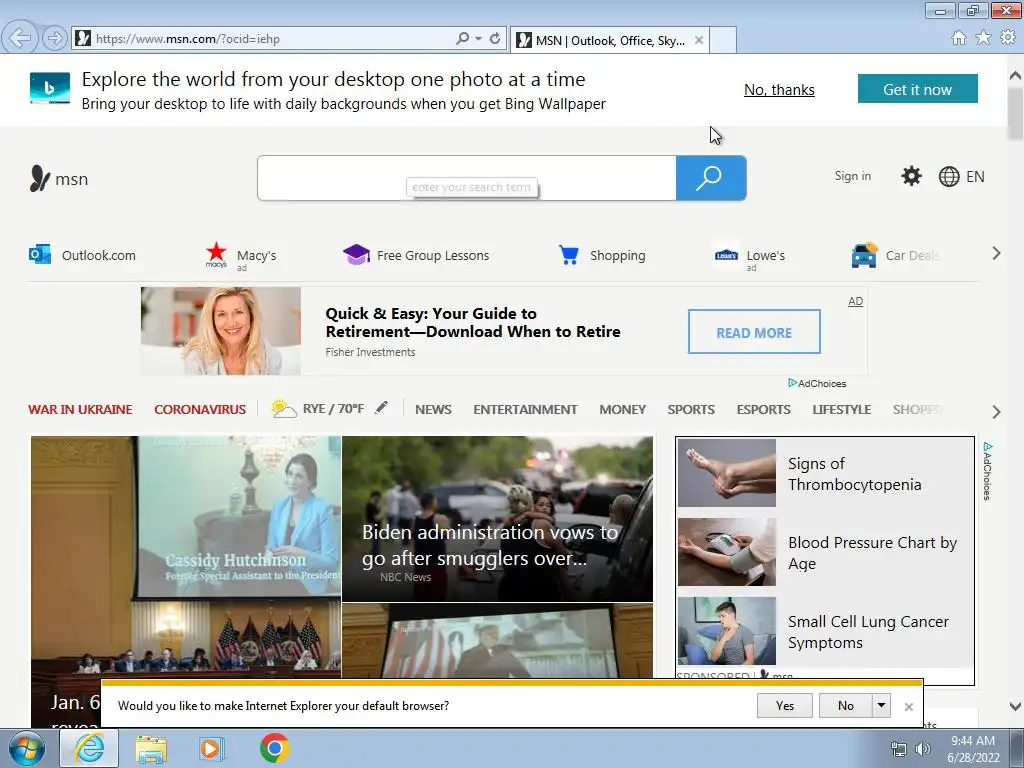
Task: Click the Bing Wallpaper logo icon
Action: pyautogui.click(x=50, y=88)
